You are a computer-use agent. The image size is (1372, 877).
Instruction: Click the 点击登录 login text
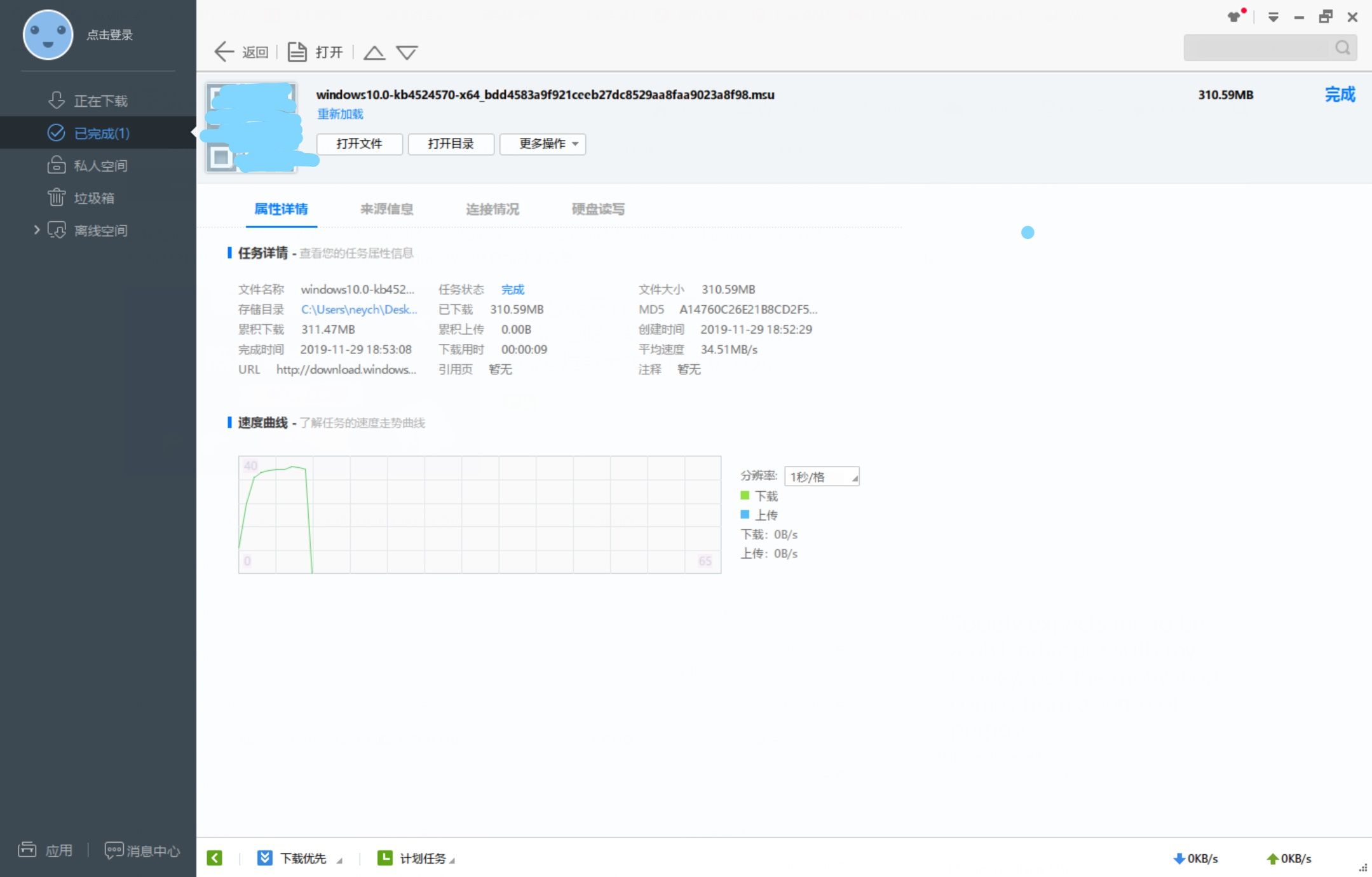tap(110, 35)
